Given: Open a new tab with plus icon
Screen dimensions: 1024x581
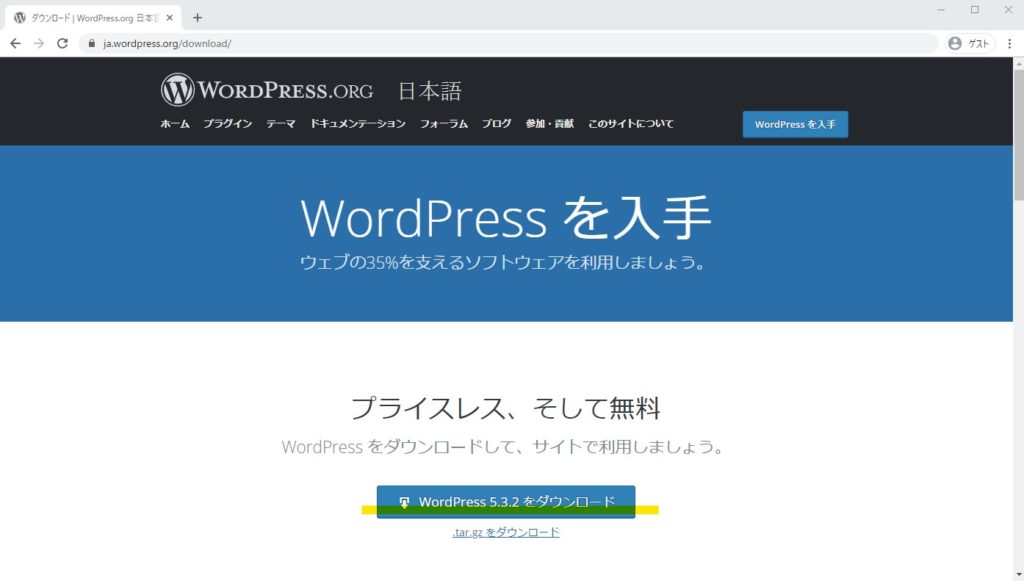Looking at the screenshot, I should click(197, 18).
